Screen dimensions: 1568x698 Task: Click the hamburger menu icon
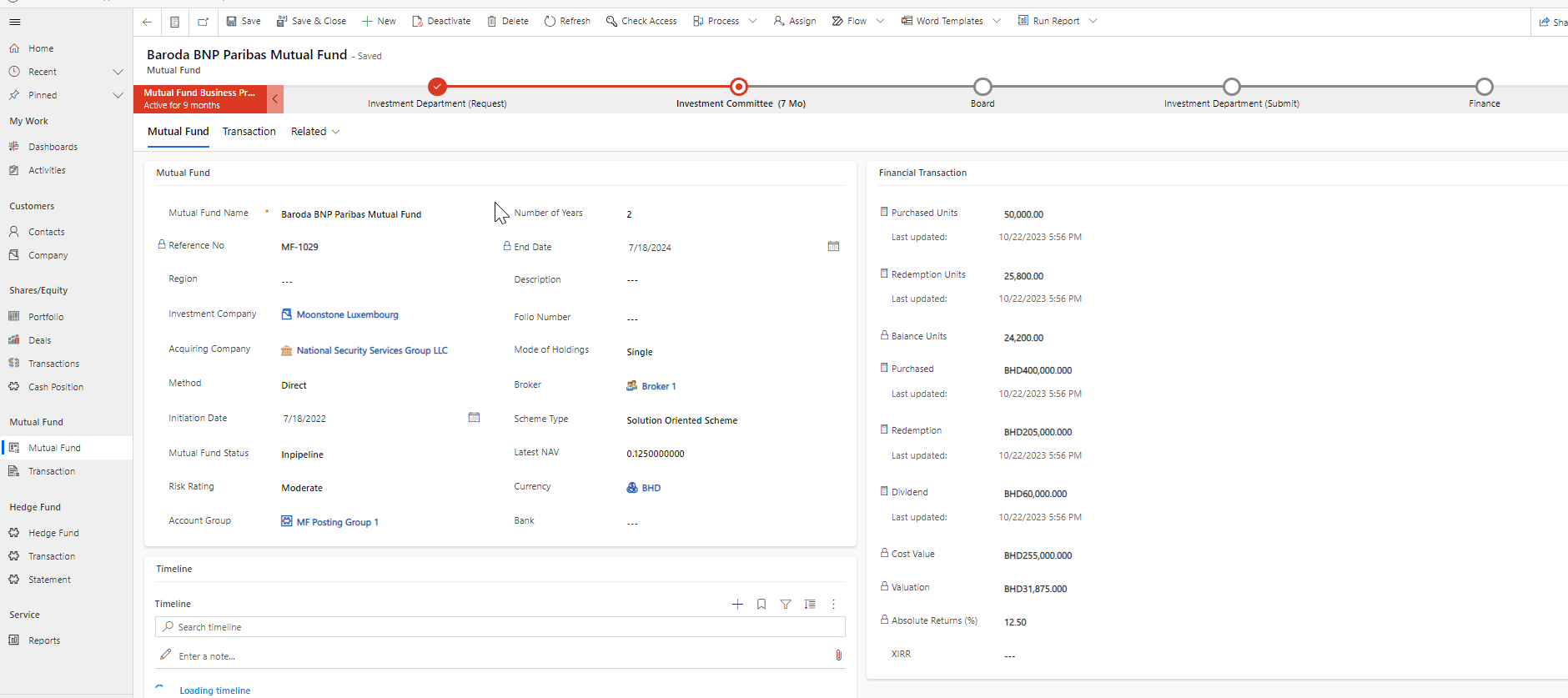coord(15,23)
